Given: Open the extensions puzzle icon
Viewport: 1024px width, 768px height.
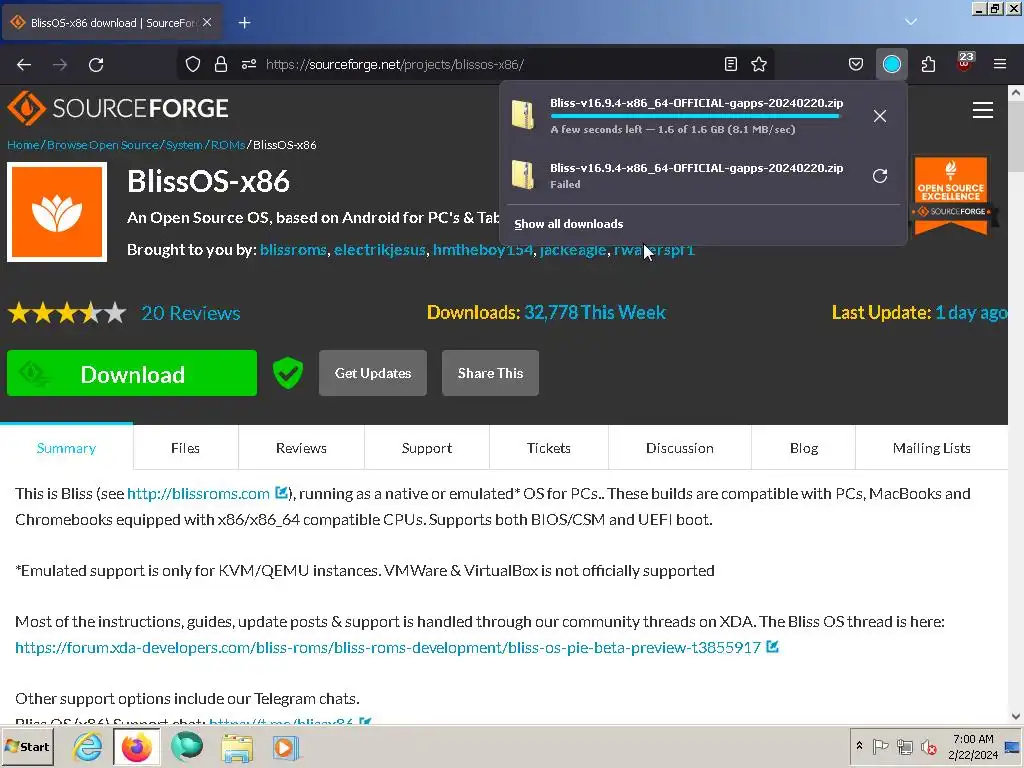Looking at the screenshot, I should (928, 64).
